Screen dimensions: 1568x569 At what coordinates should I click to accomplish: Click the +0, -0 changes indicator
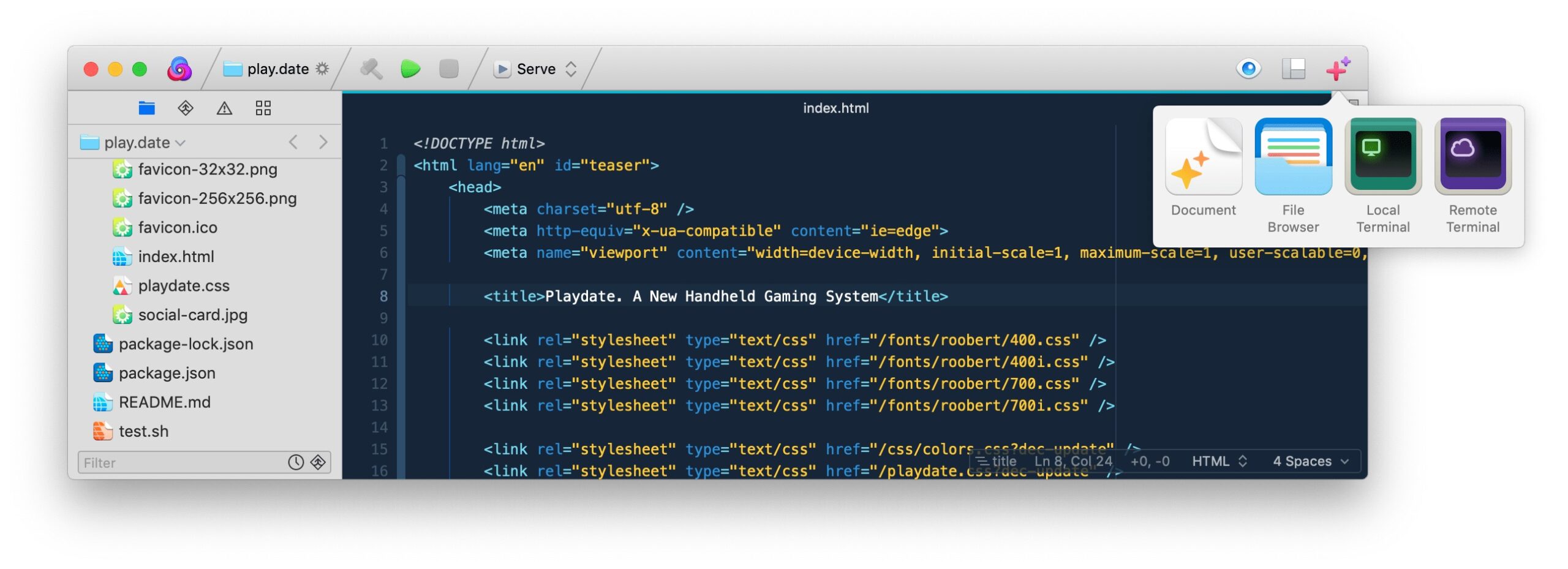(1150, 461)
